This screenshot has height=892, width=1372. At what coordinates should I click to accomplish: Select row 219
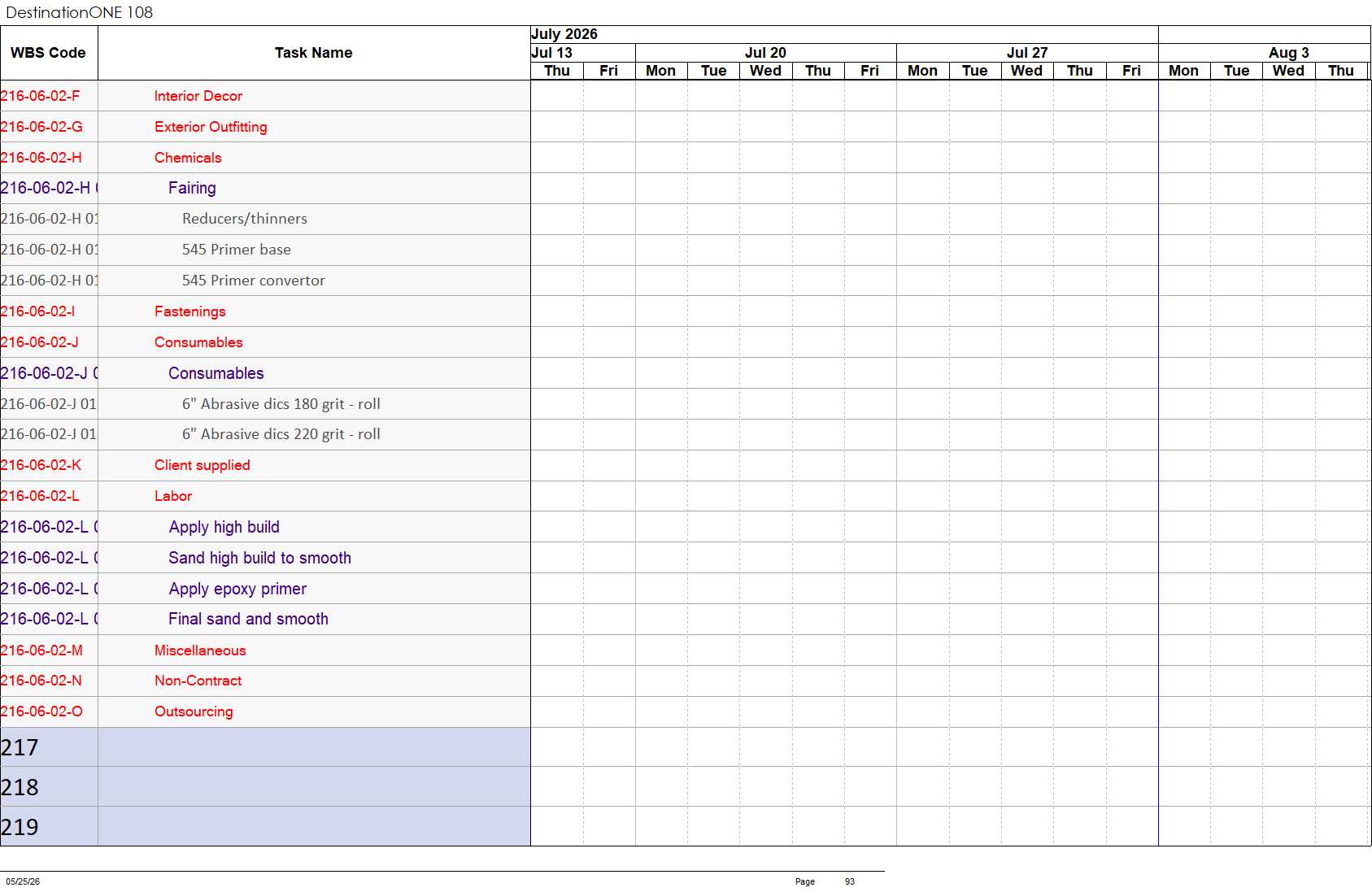pos(265,827)
